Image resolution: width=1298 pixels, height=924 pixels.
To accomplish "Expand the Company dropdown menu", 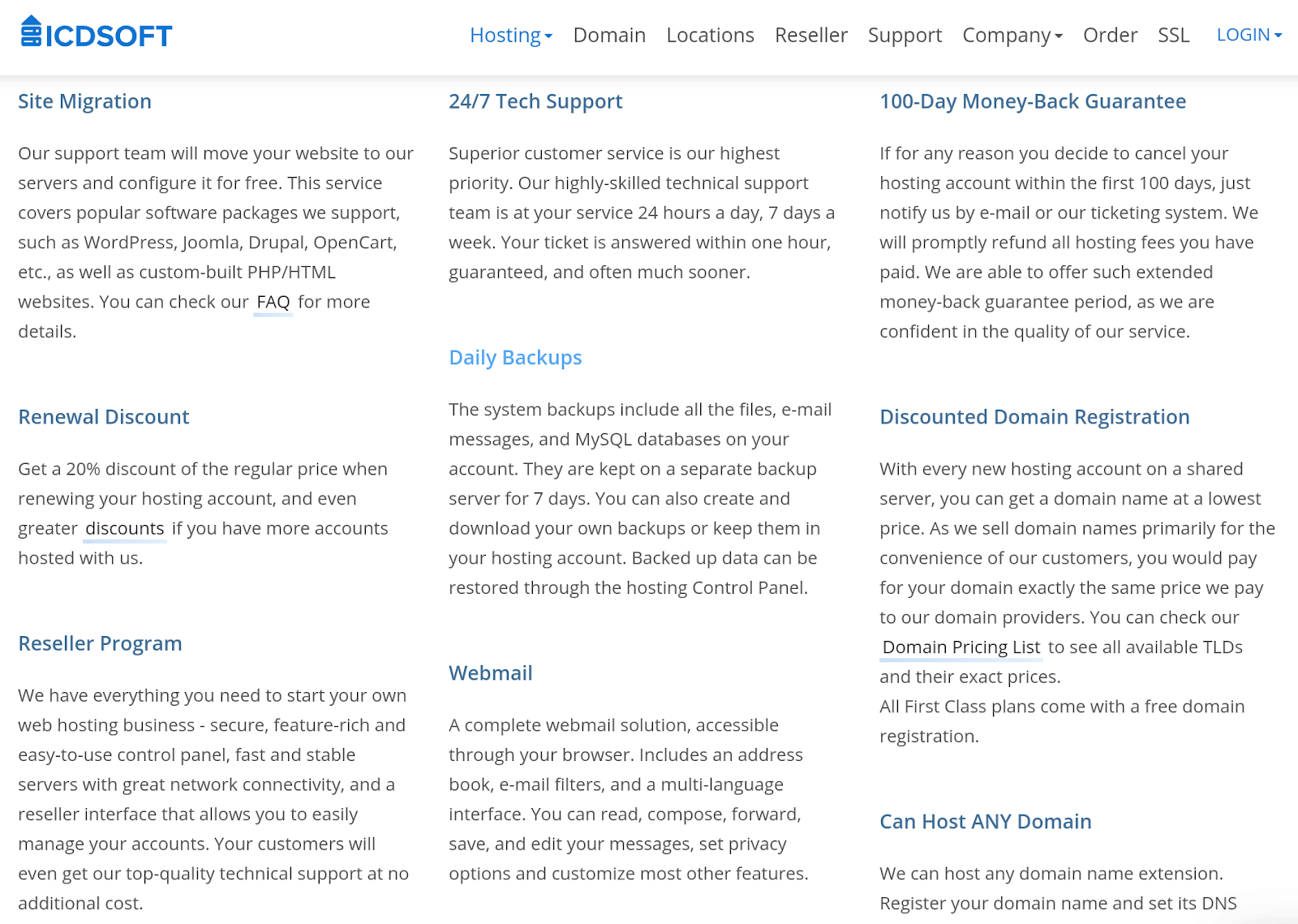I will (1012, 36).
